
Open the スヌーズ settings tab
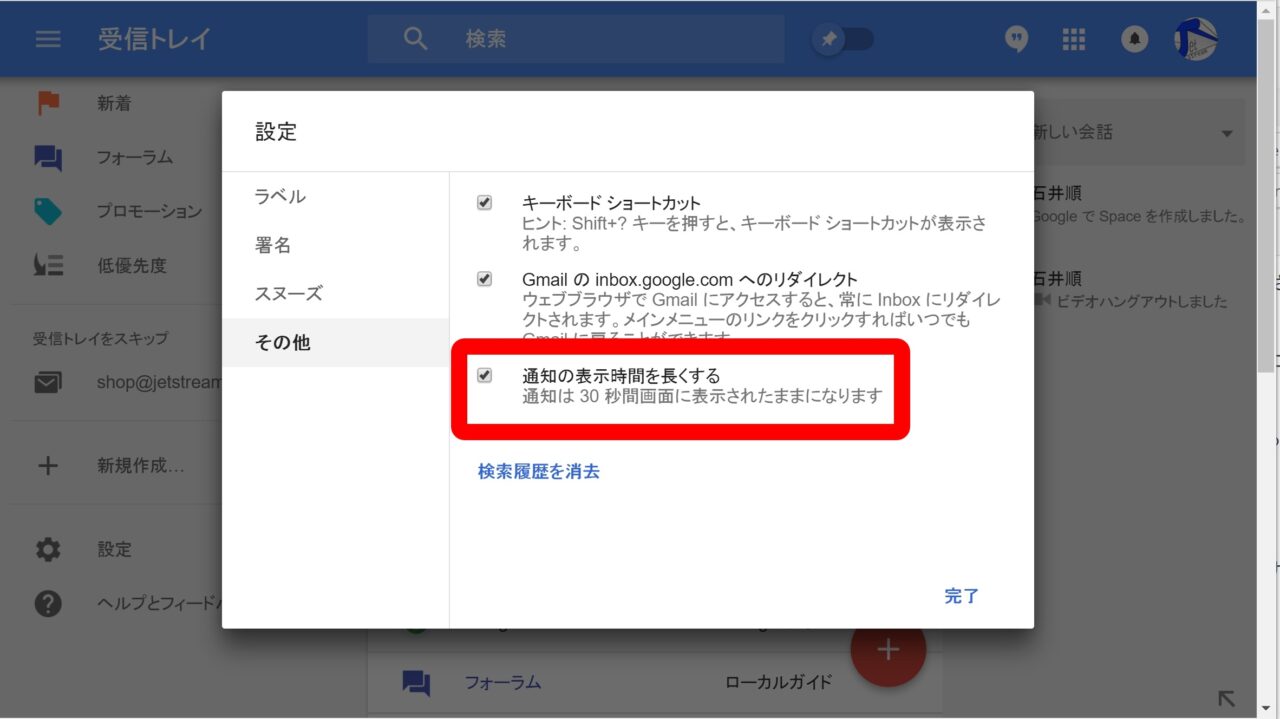coord(289,294)
